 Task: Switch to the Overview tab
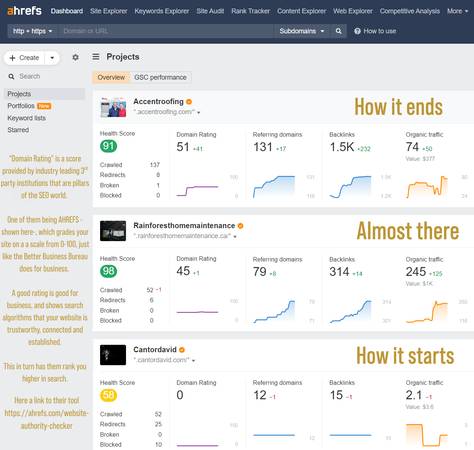[x=111, y=77]
